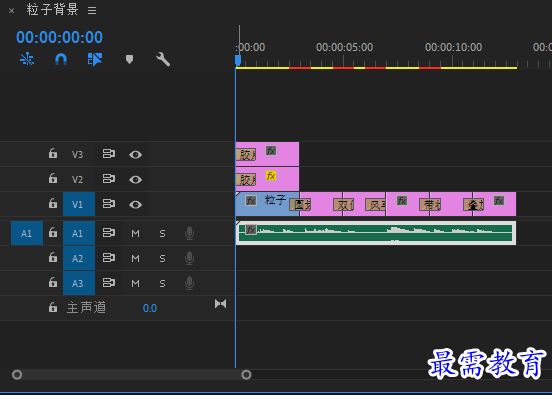The image size is (552, 395).
Task: Solo audio track A3
Action: pos(162,283)
